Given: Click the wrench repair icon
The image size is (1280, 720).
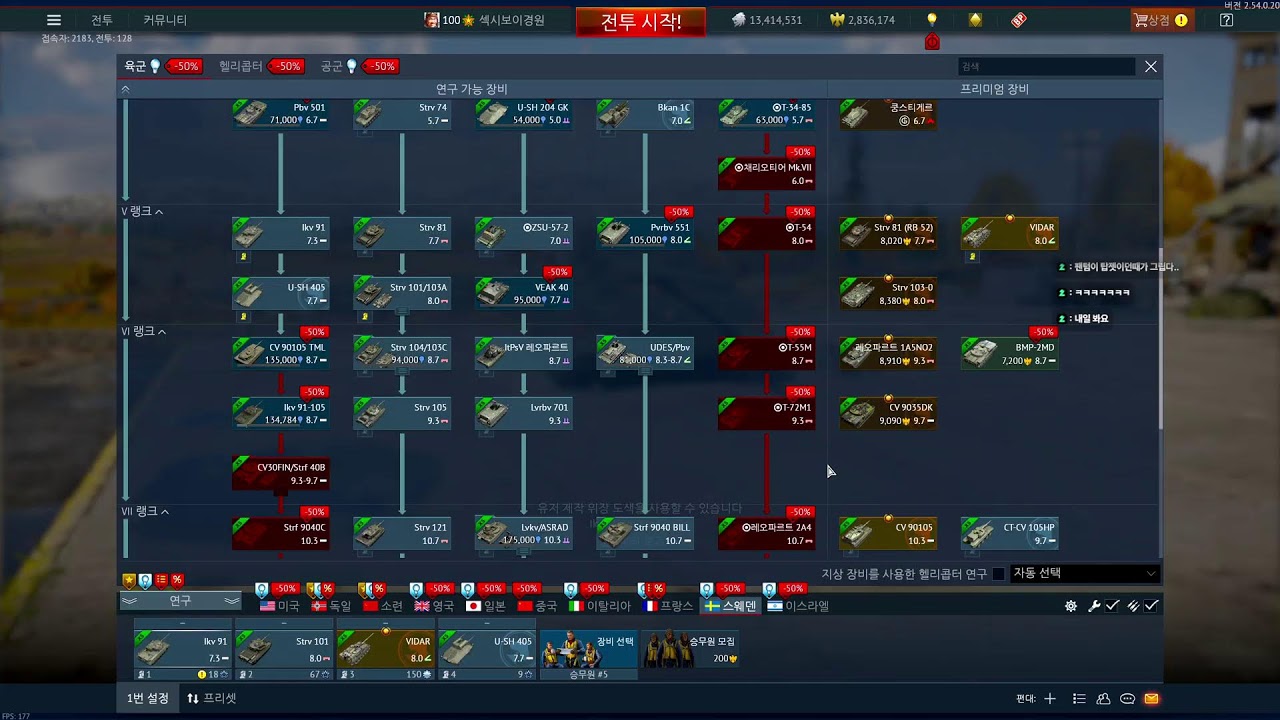Looking at the screenshot, I should coord(1094,606).
